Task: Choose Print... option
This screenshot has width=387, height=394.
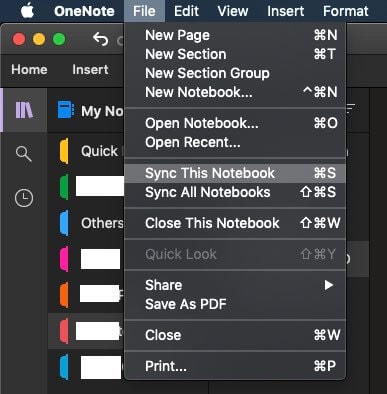Action: coord(235,366)
